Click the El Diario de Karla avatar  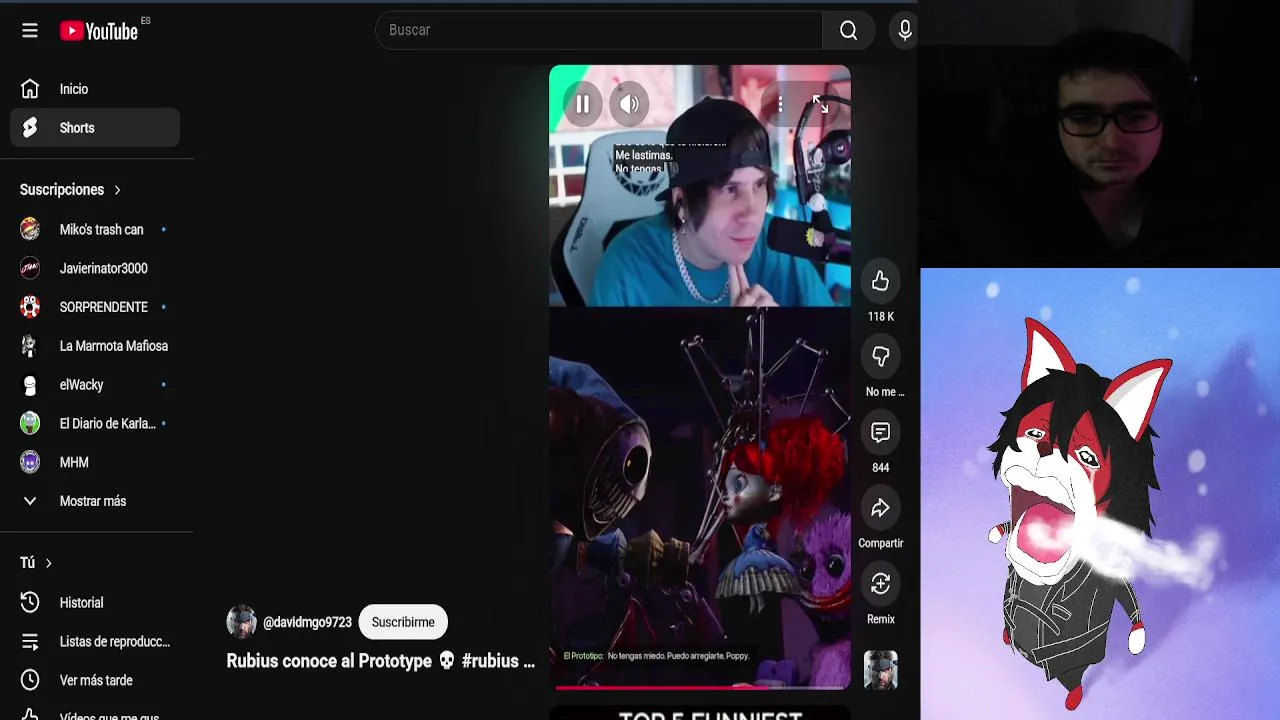(x=30, y=424)
